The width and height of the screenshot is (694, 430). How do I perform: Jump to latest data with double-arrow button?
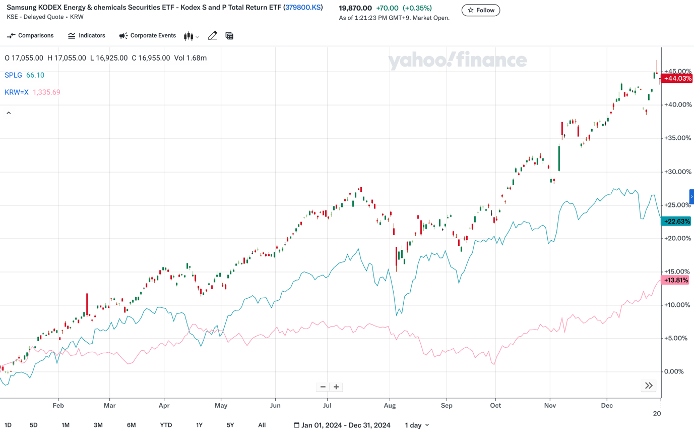pos(648,386)
